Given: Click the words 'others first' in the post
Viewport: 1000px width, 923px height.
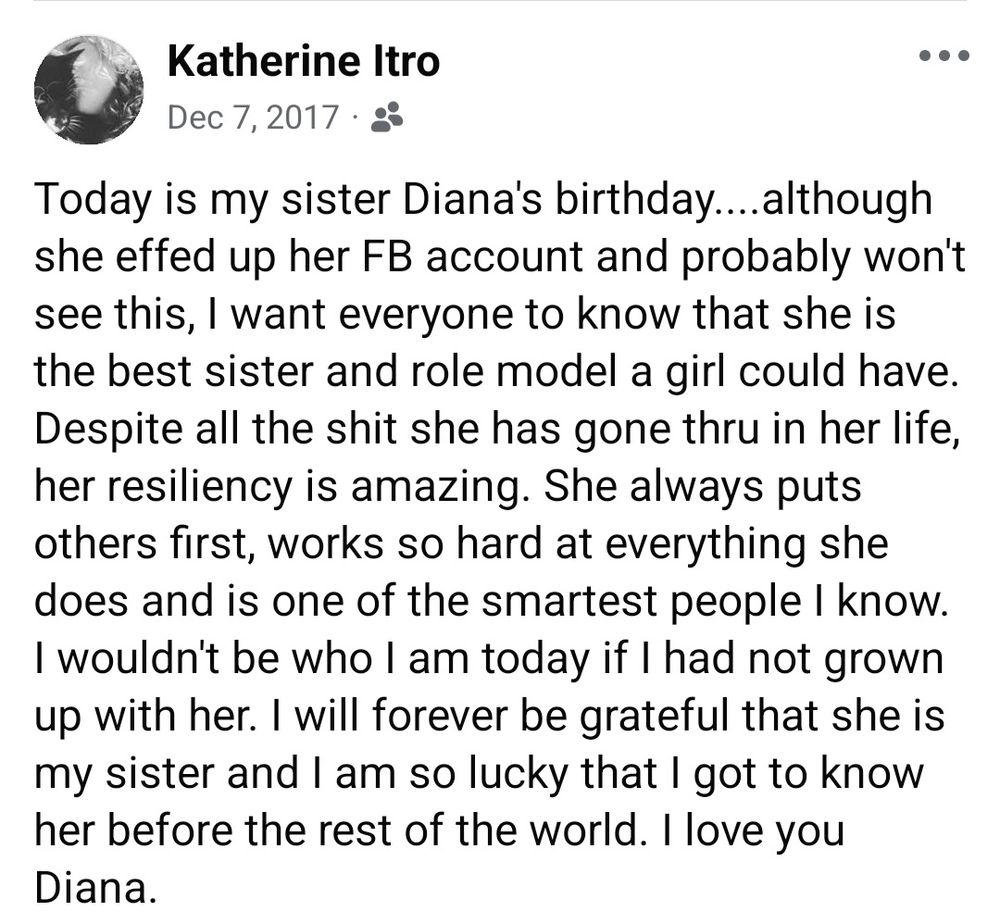Looking at the screenshot, I should [x=140, y=544].
